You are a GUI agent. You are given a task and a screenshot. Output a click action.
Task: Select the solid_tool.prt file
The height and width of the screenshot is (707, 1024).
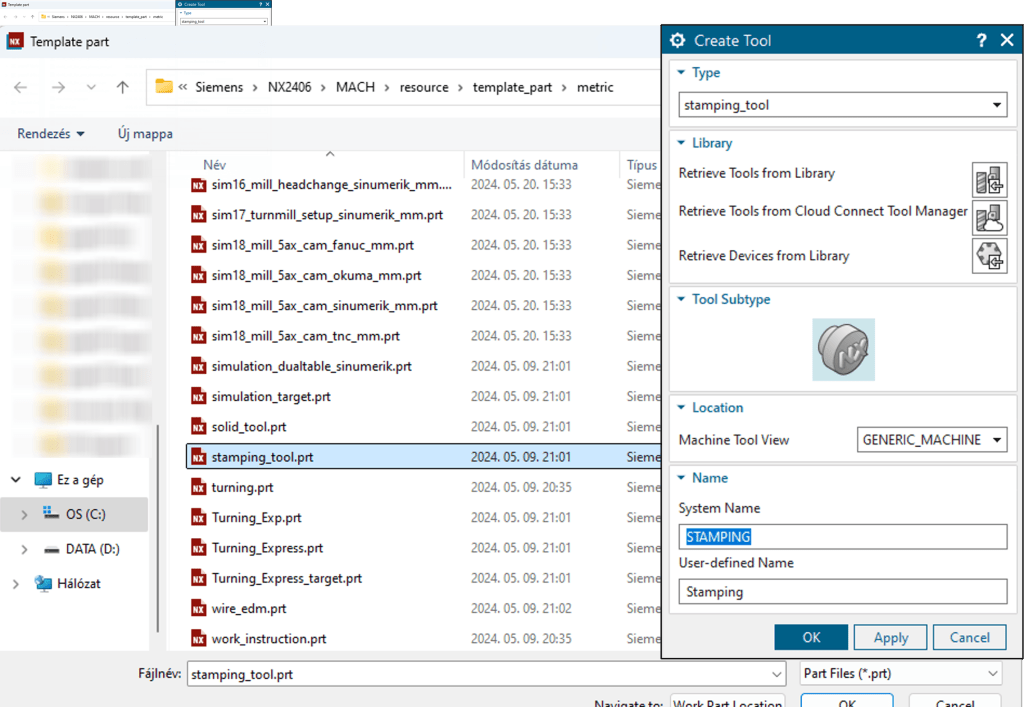click(249, 427)
